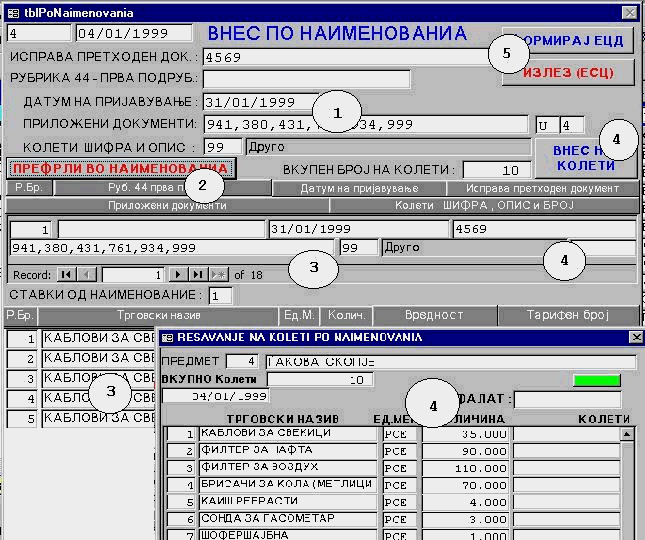Click RESAVANJE NA KOLETI window title icon
Image resolution: width=645 pixels, height=540 pixels.
[167, 338]
